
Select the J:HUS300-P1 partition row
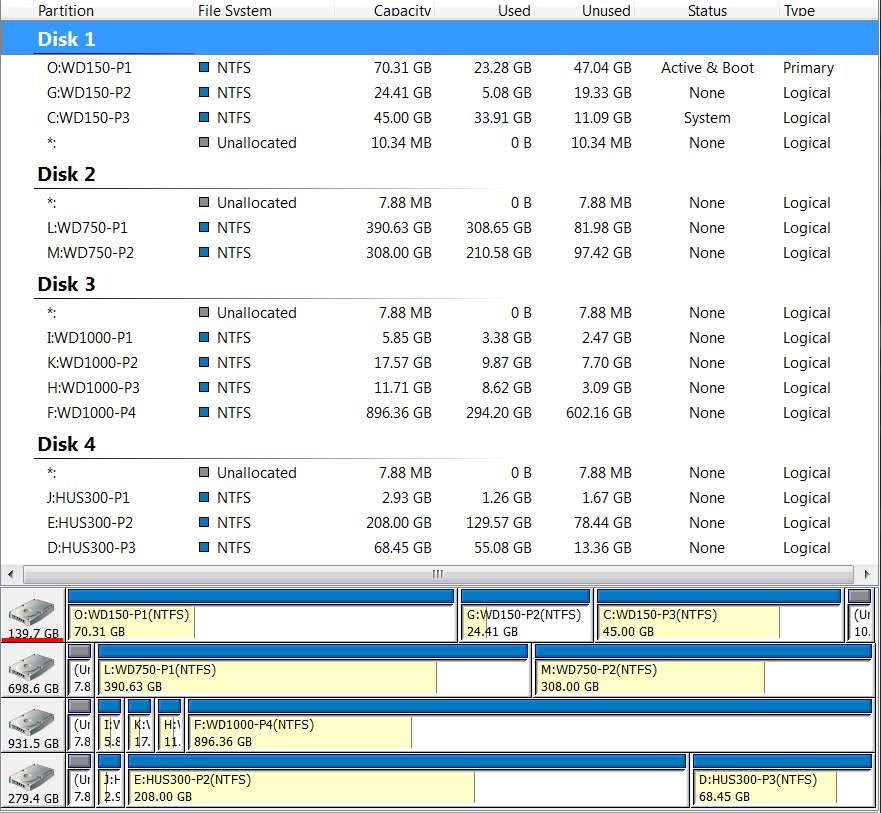[439, 498]
